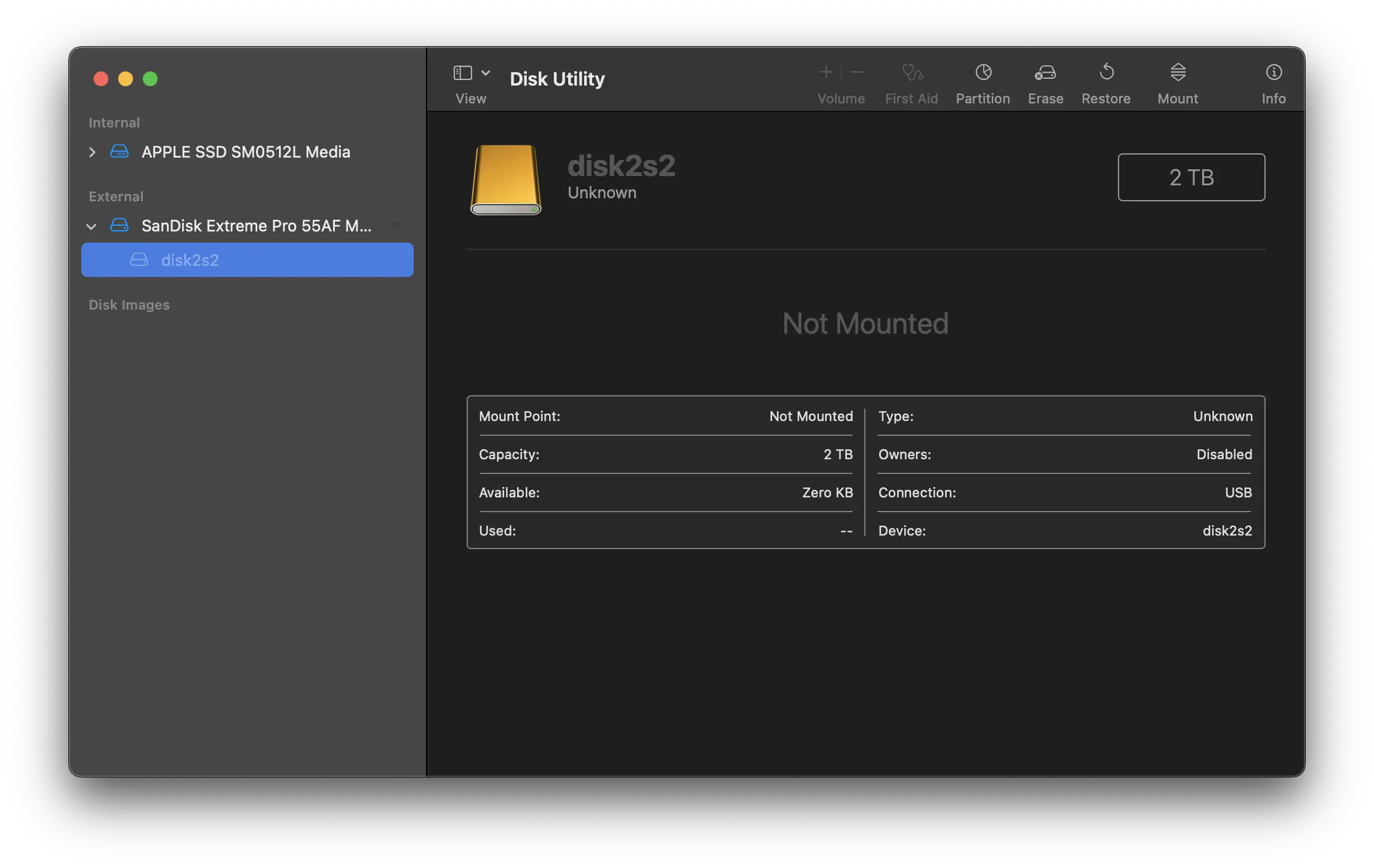Click the Partition pie chart icon
This screenshot has height=868, width=1374.
[983, 73]
